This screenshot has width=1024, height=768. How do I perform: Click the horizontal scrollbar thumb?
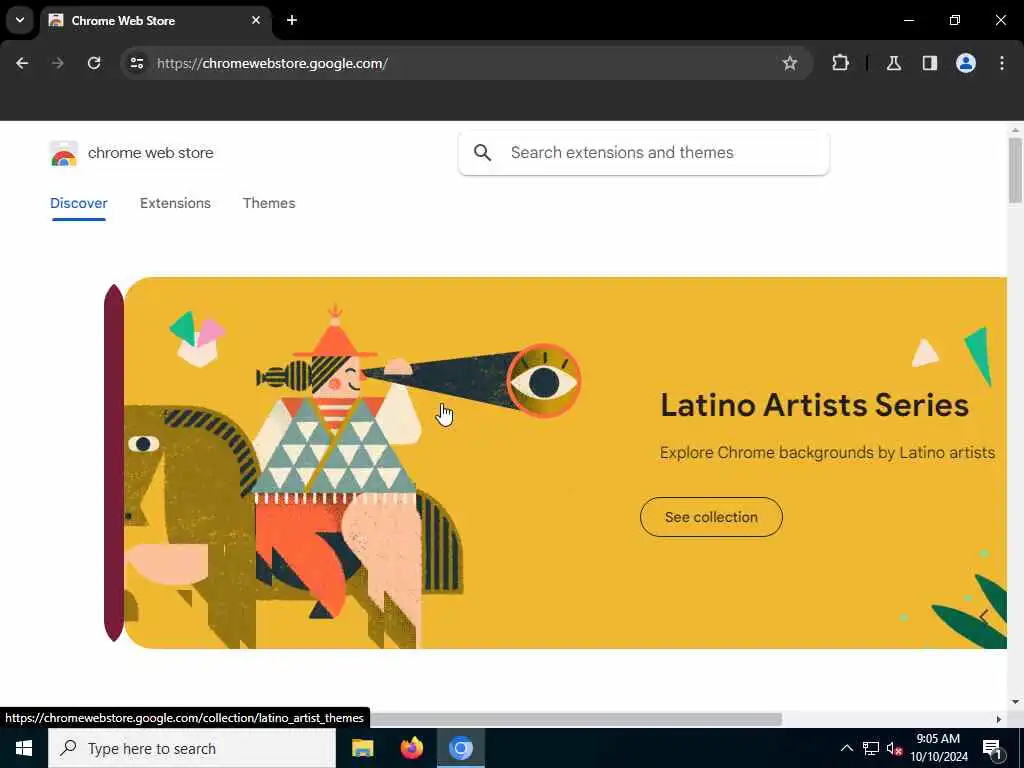tap(576, 719)
